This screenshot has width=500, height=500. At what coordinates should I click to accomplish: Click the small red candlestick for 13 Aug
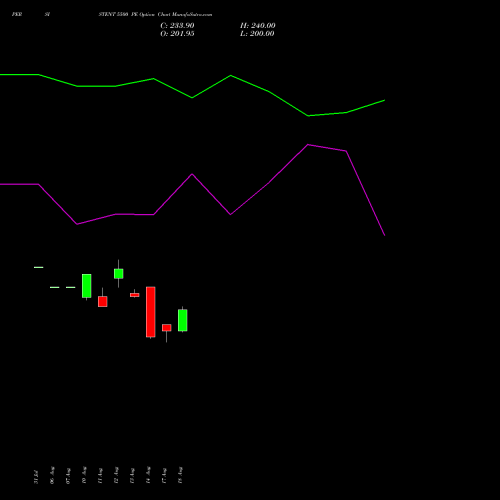(135, 295)
